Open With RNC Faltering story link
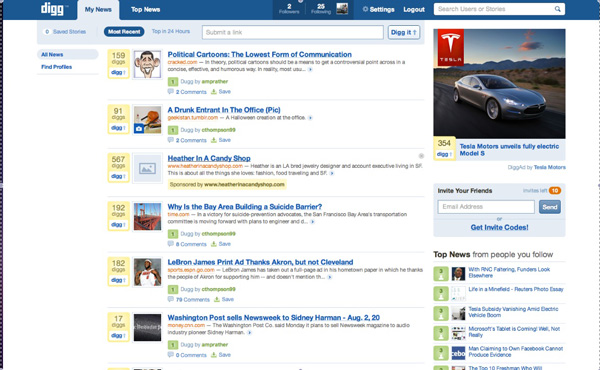The height and width of the screenshot is (370, 600). click(509, 272)
